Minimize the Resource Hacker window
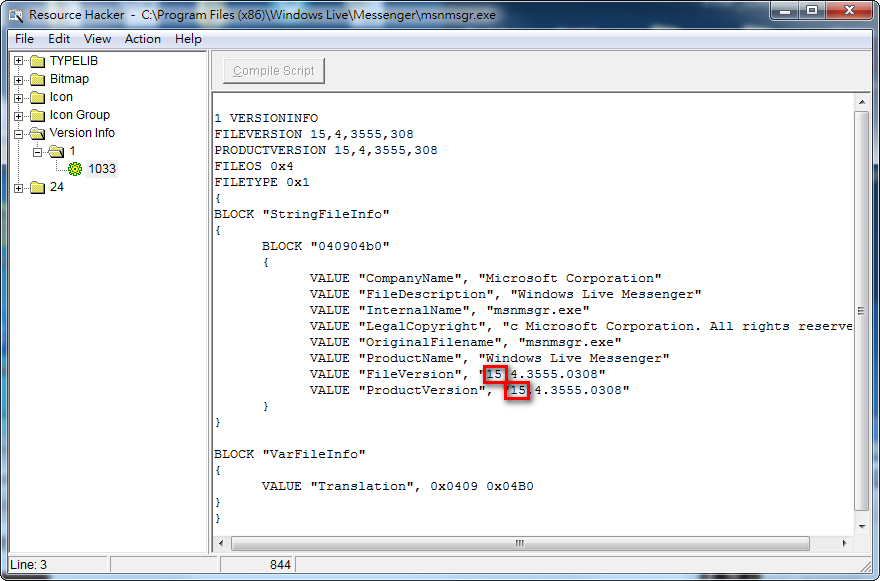This screenshot has width=880, height=581. (x=785, y=11)
